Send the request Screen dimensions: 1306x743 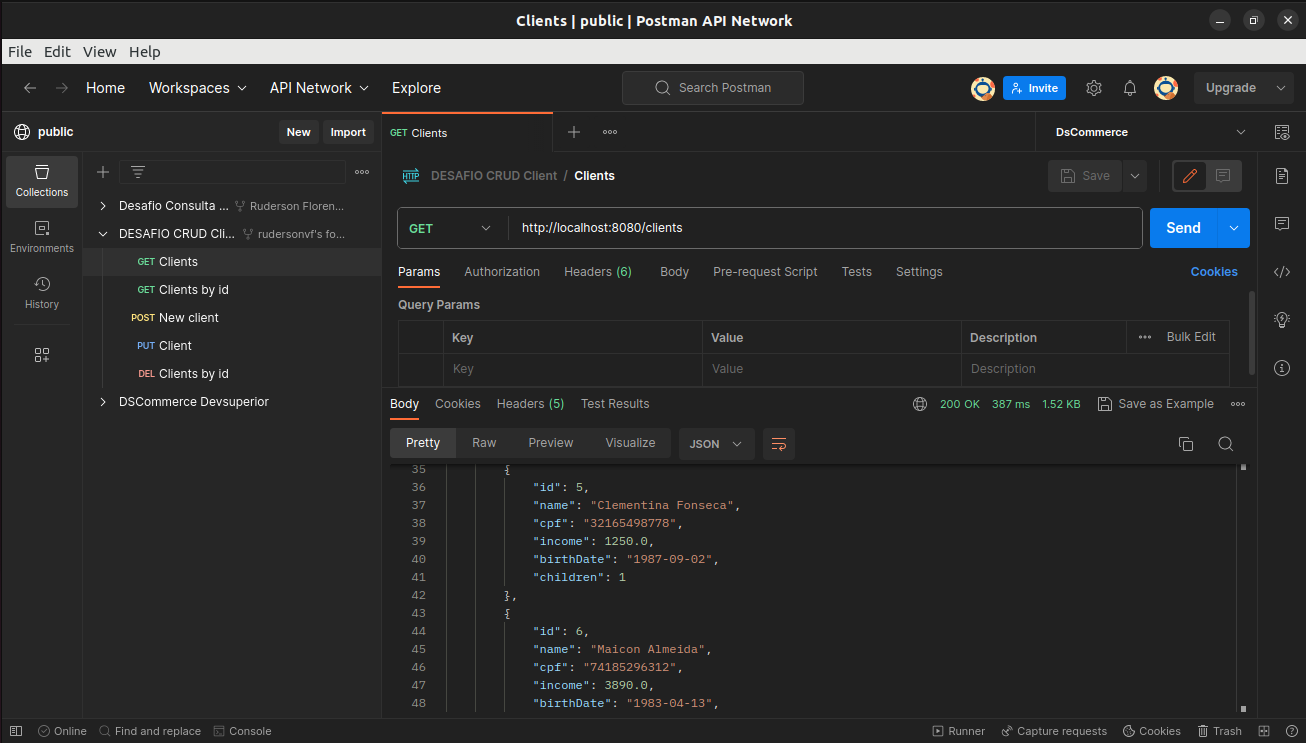(x=1183, y=228)
